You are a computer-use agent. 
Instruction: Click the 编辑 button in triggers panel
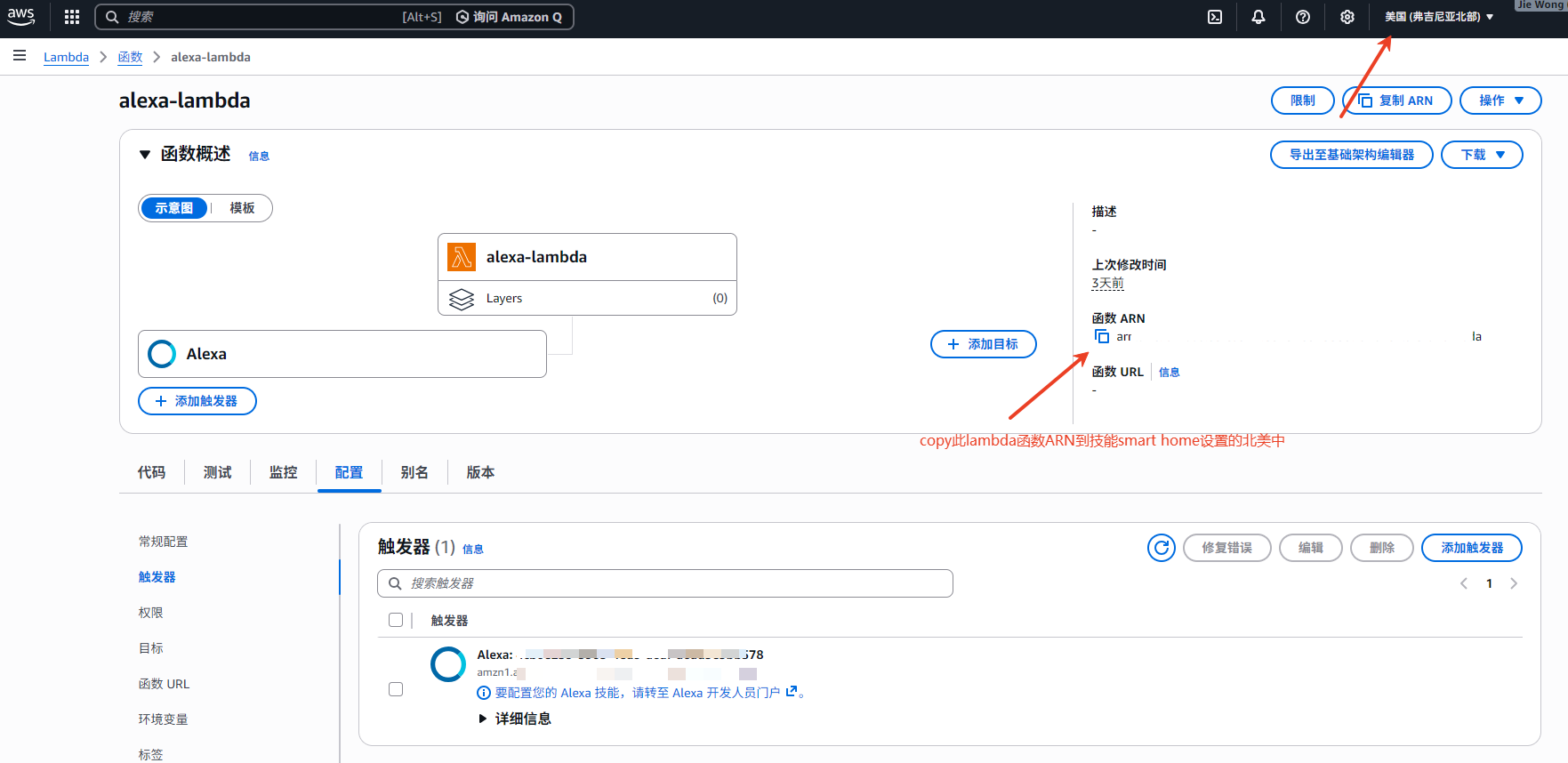click(1311, 548)
